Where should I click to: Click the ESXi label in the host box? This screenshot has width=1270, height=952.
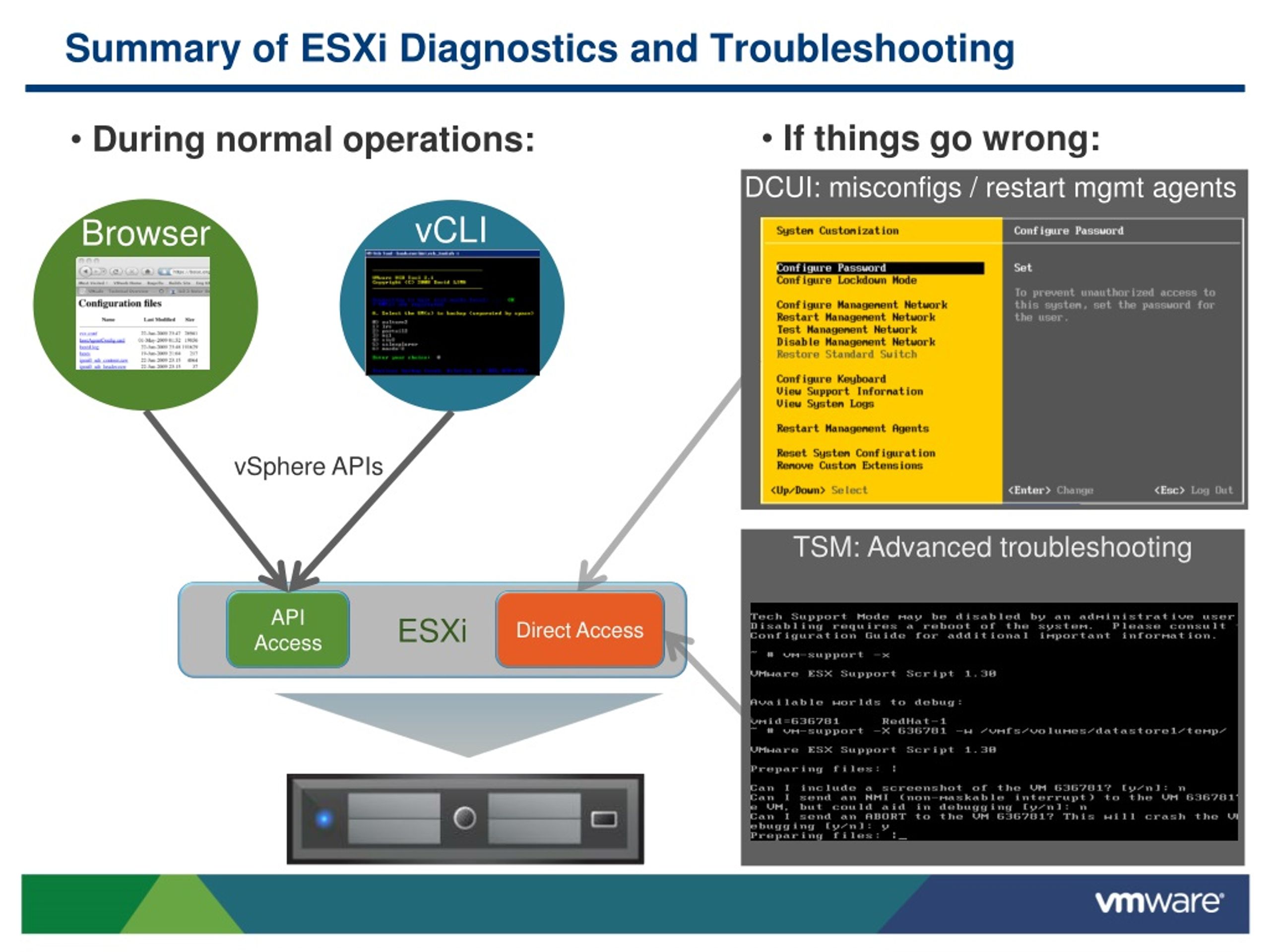pos(432,631)
